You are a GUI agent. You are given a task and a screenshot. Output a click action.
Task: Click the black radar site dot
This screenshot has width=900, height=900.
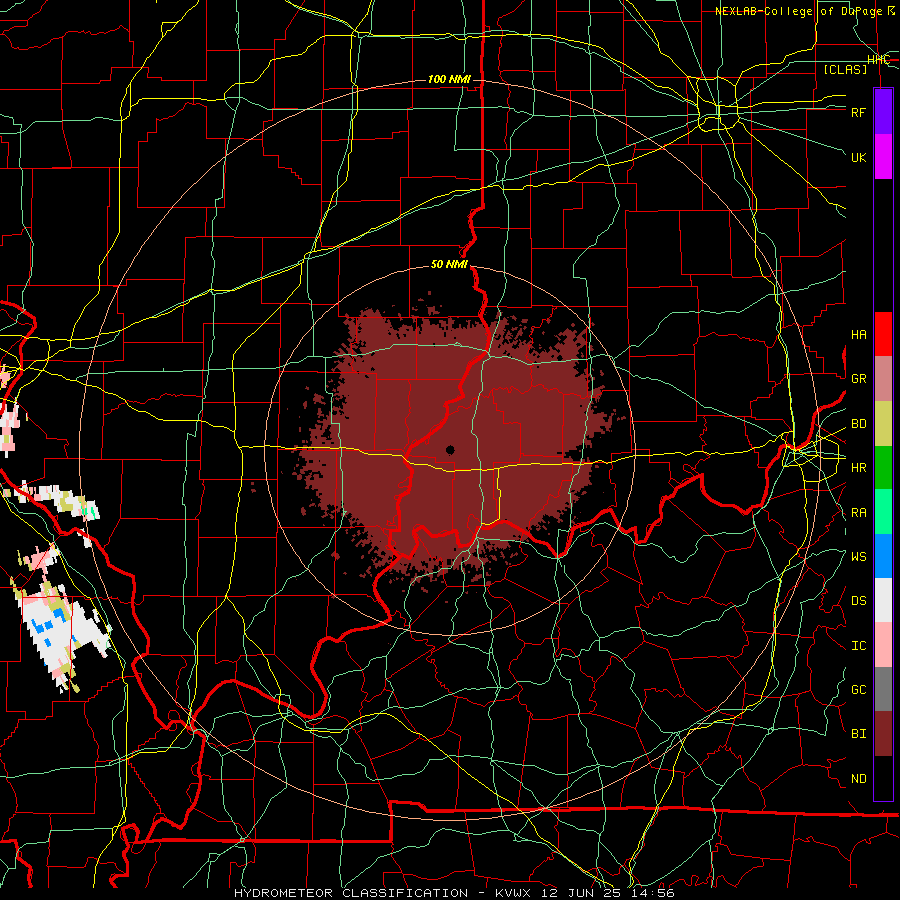pos(451,450)
